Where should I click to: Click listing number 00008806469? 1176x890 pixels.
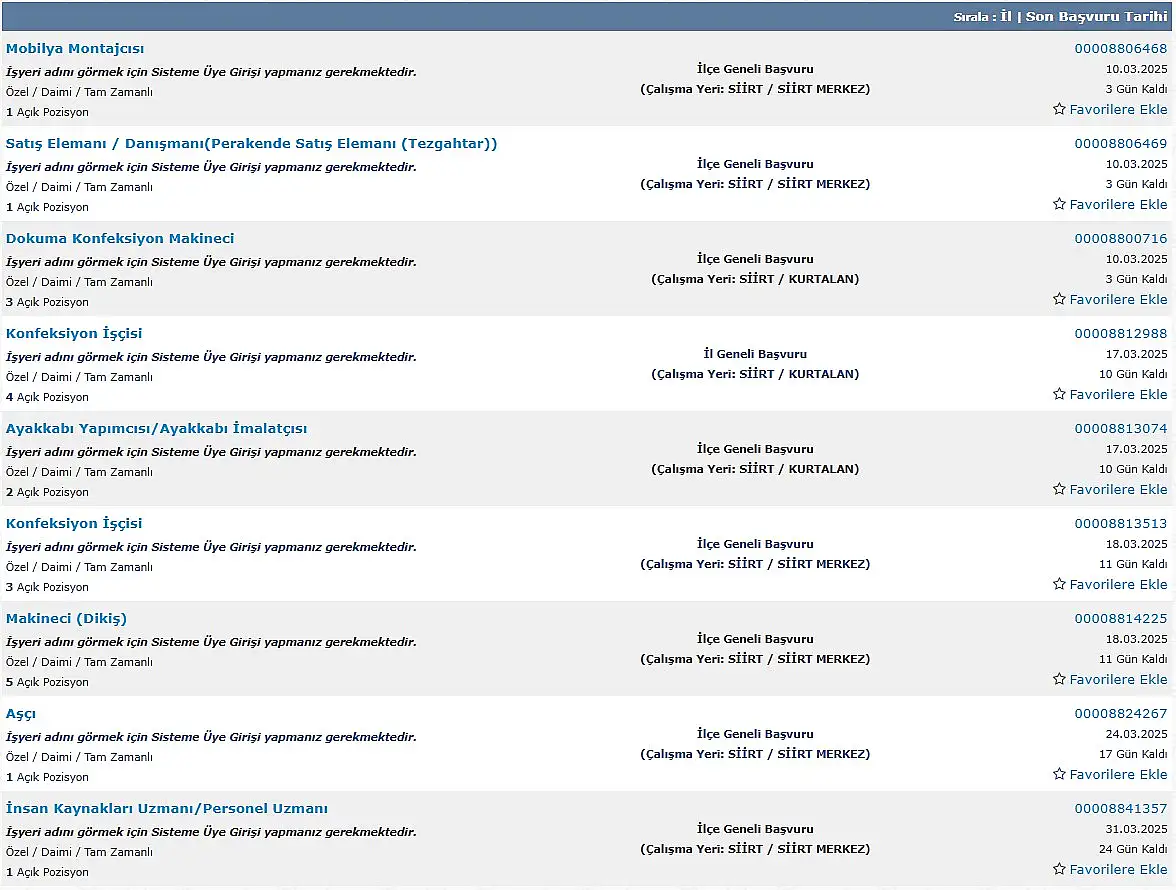[x=1120, y=144]
